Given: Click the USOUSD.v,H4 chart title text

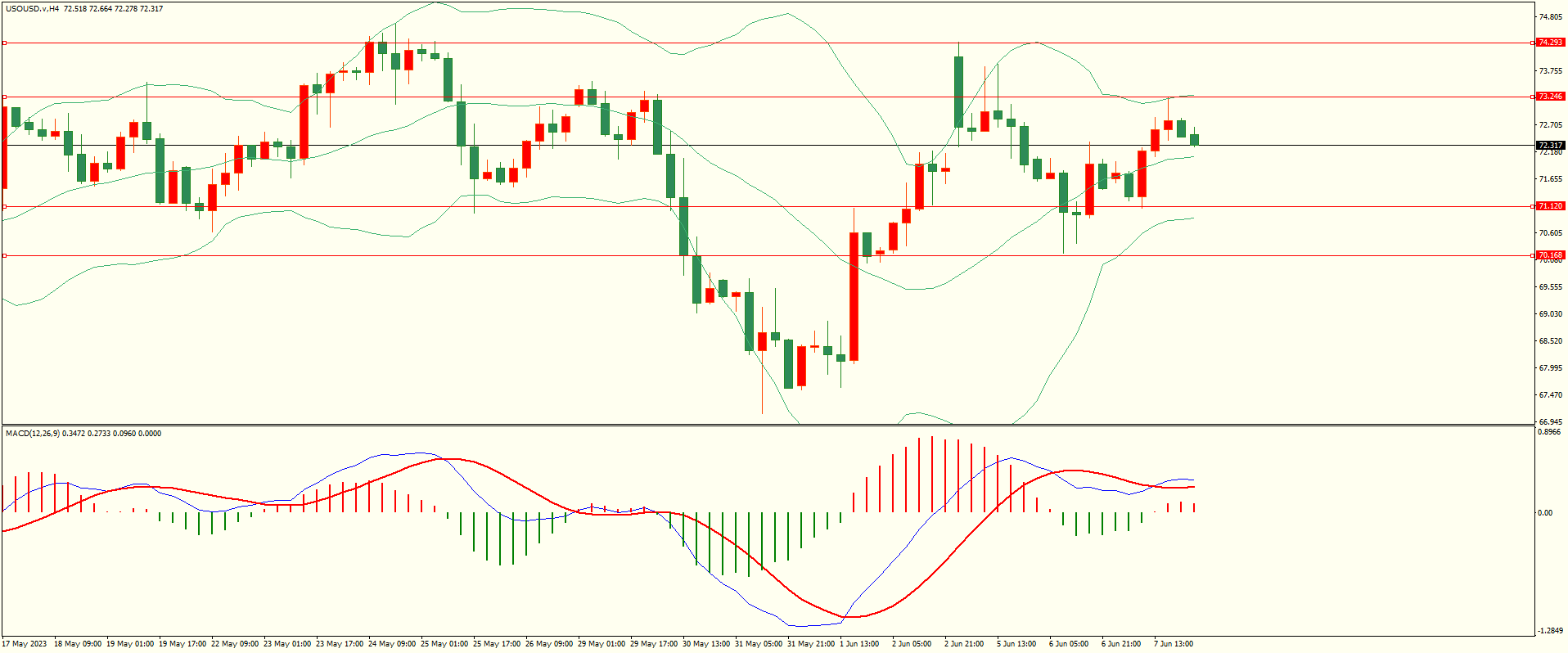Looking at the screenshot, I should (33, 9).
